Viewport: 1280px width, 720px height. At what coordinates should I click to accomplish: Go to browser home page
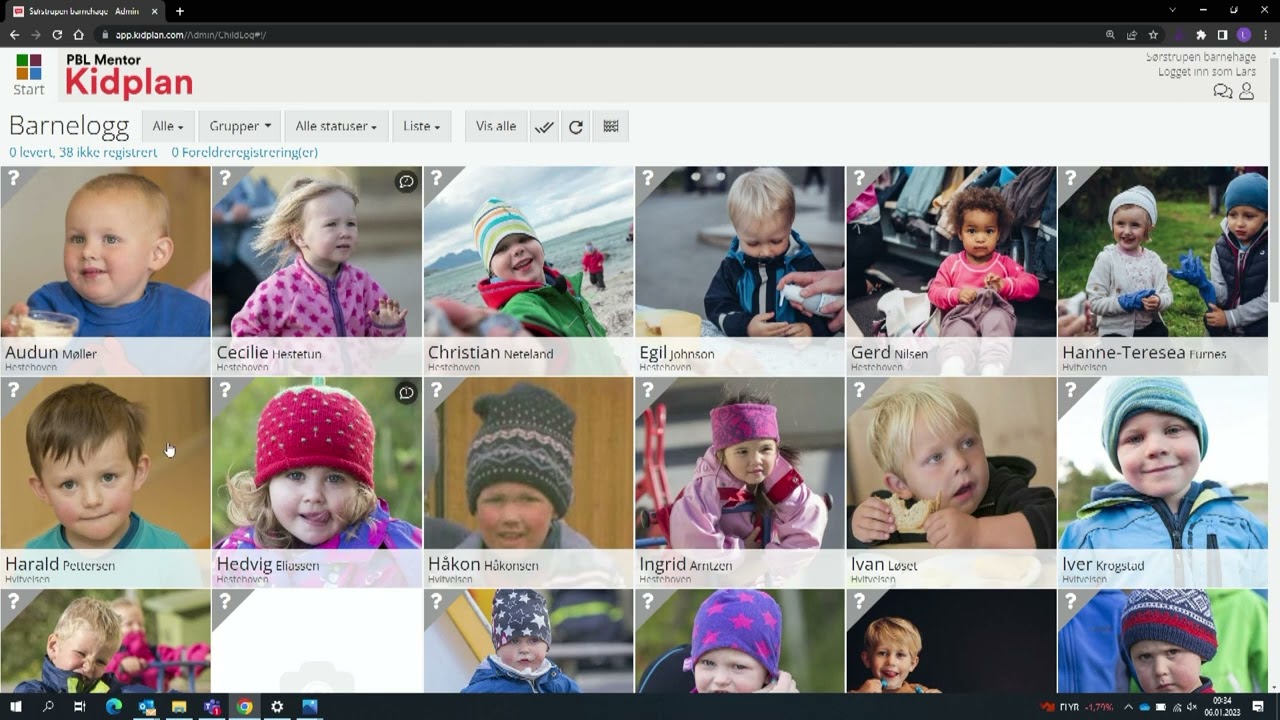79,35
